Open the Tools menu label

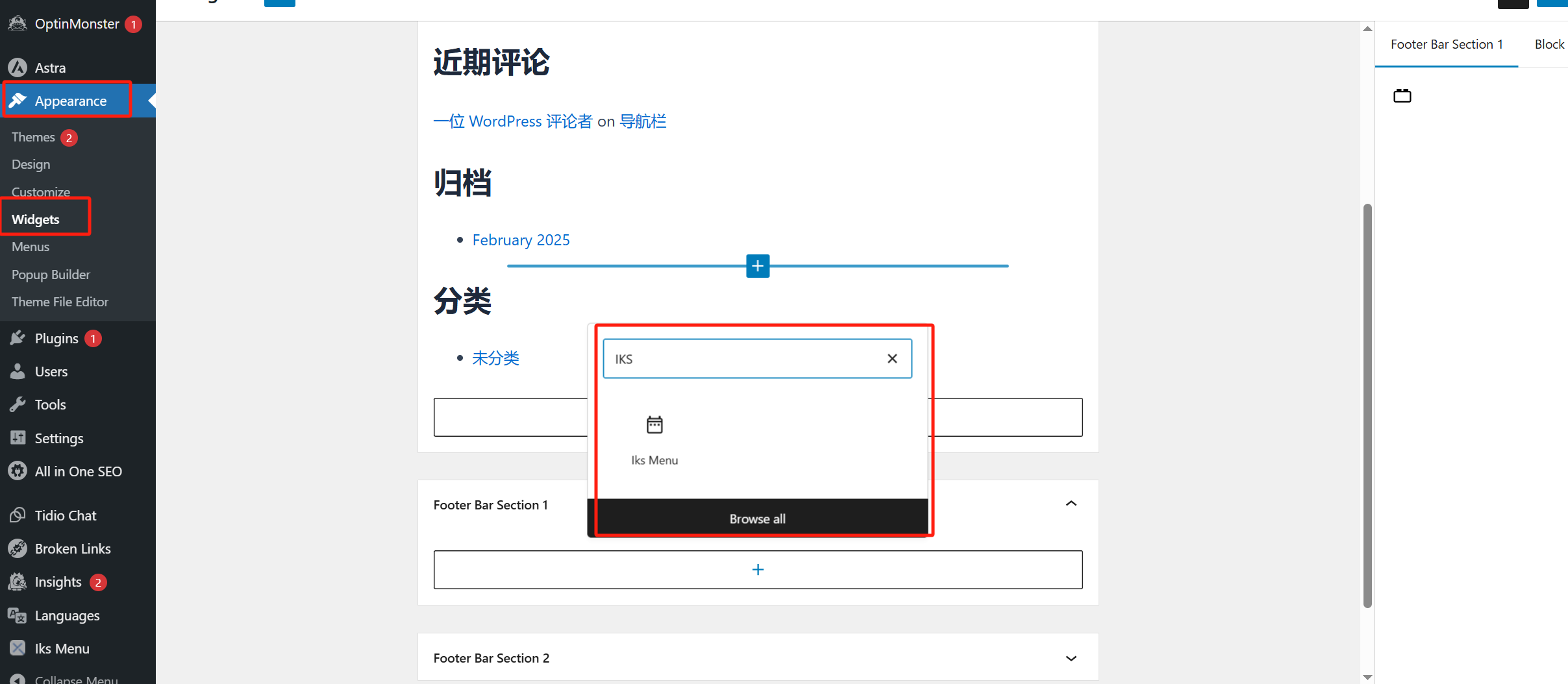[x=51, y=404]
